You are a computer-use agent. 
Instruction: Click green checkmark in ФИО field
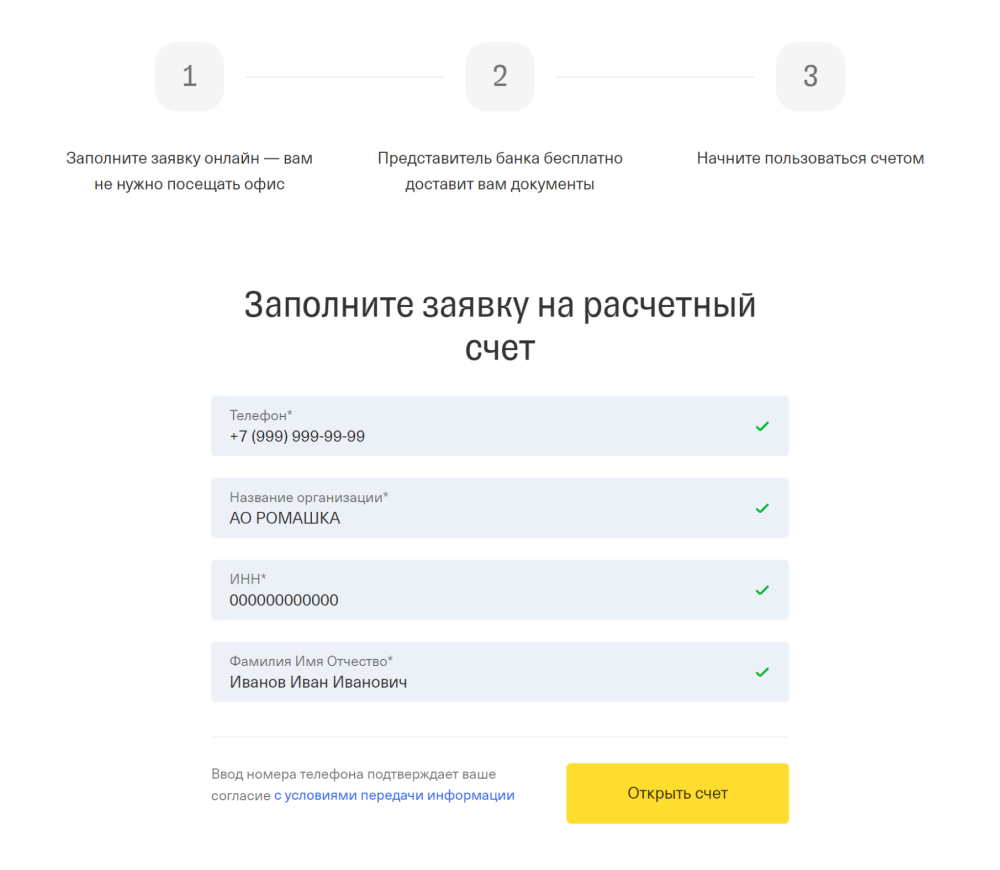(x=762, y=672)
